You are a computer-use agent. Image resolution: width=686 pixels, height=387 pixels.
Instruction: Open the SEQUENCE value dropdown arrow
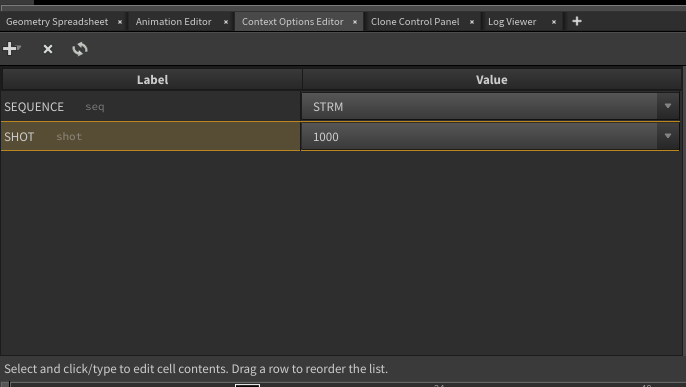pos(668,106)
